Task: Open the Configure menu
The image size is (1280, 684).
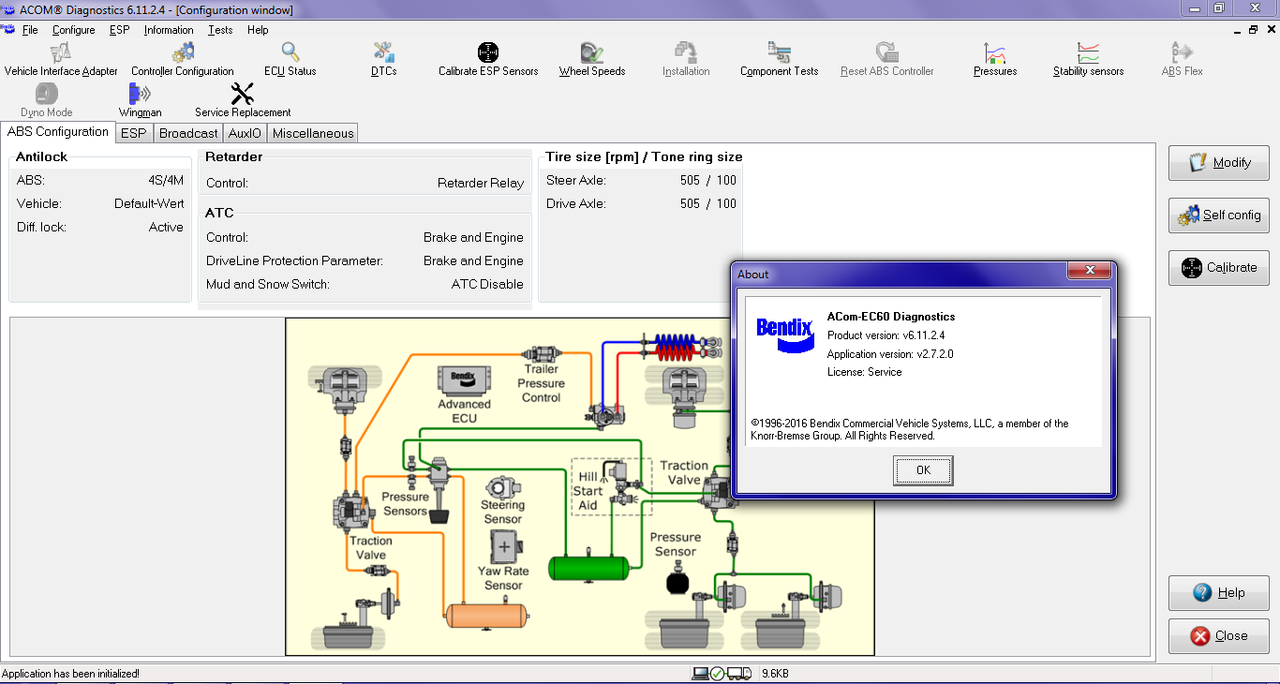Action: click(x=74, y=30)
